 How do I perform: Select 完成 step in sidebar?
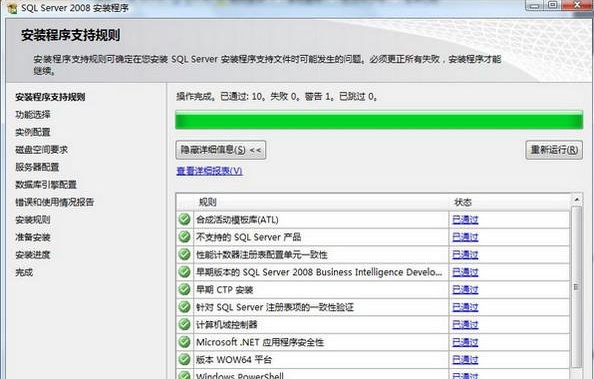tap(24, 272)
